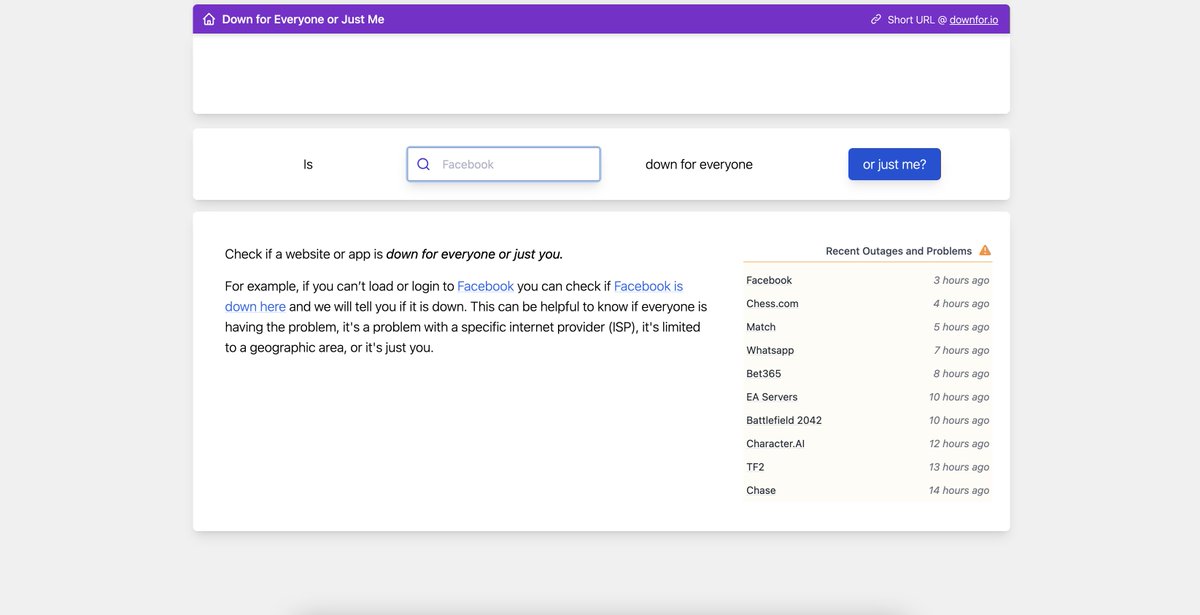Open the Chase outage entry
The width and height of the screenshot is (1200, 615).
coord(761,490)
